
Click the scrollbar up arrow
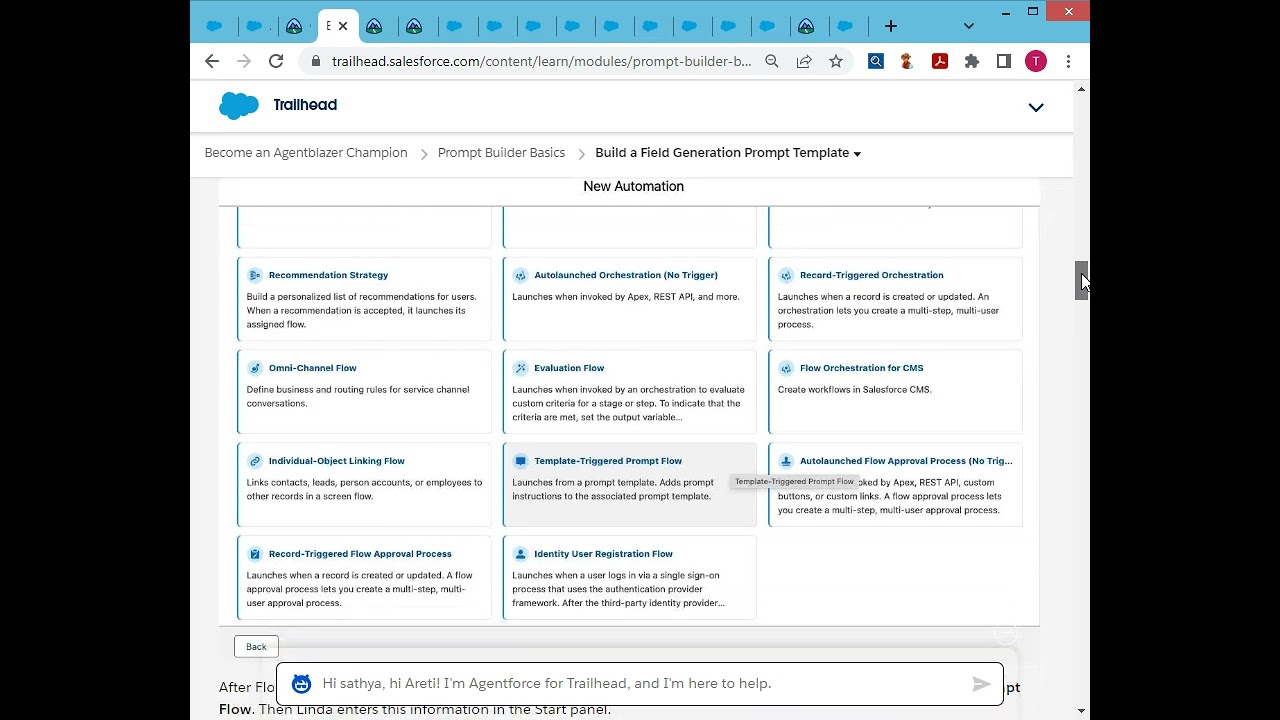pos(1081,90)
